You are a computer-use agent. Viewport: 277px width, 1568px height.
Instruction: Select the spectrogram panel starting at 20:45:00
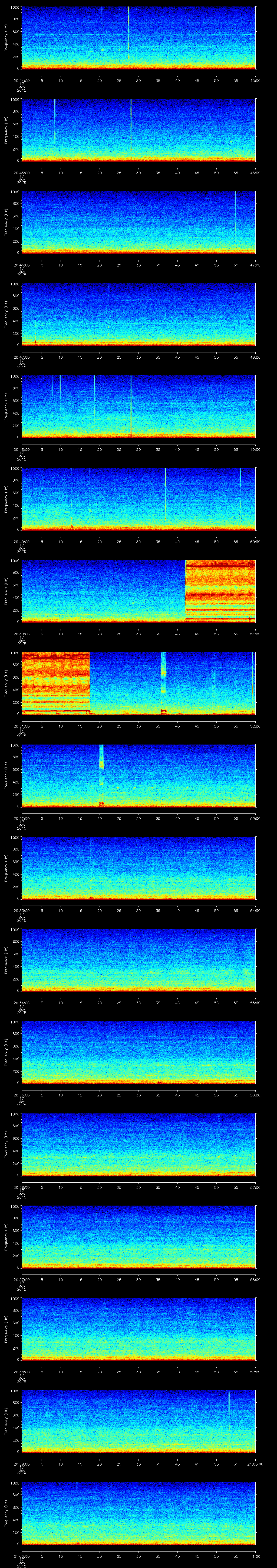138,131
